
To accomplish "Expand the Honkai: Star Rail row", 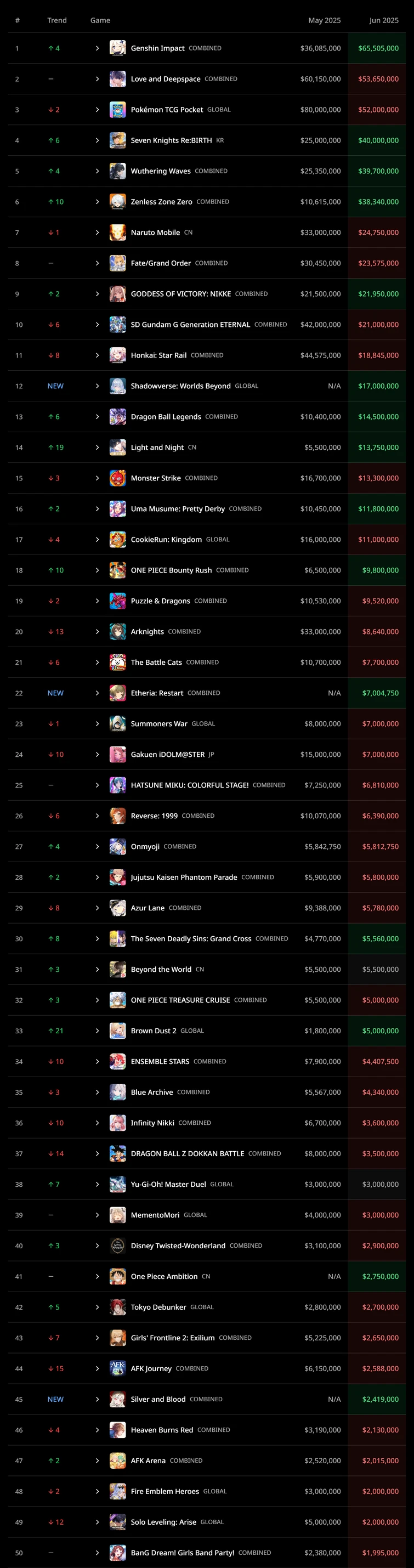I will click(98, 355).
